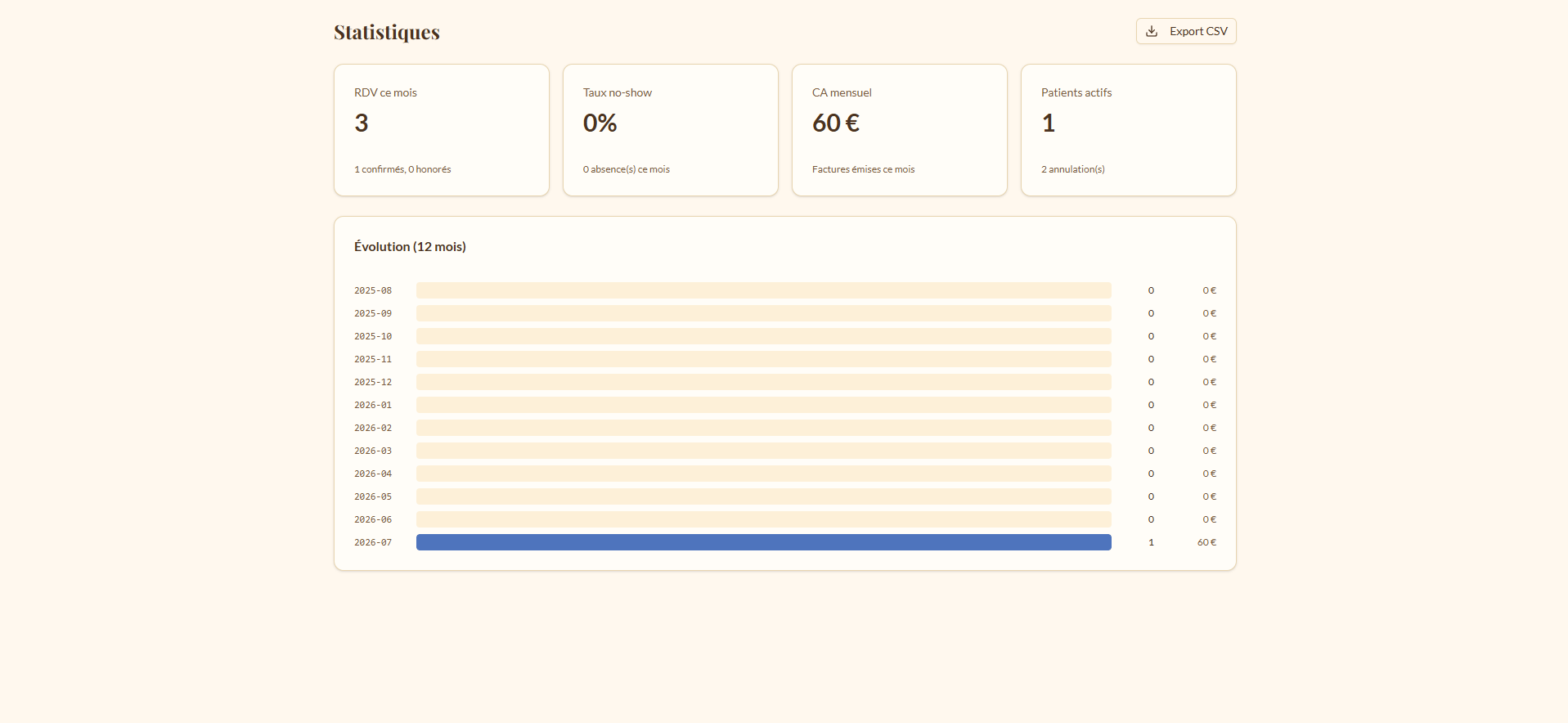1568x723 pixels.
Task: Click the empty 2025-12 bar
Action: click(764, 382)
